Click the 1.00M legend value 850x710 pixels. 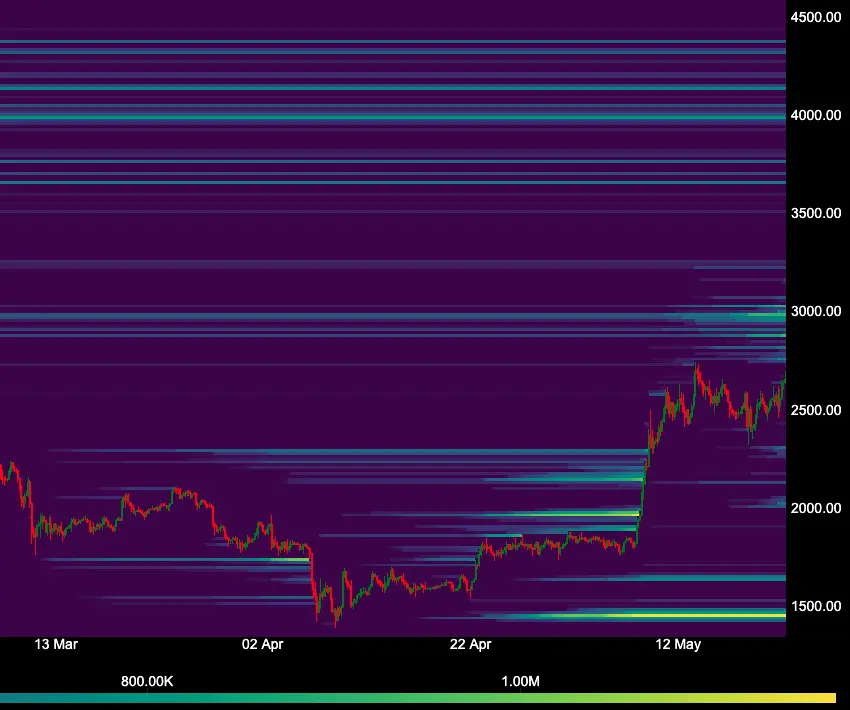520,682
